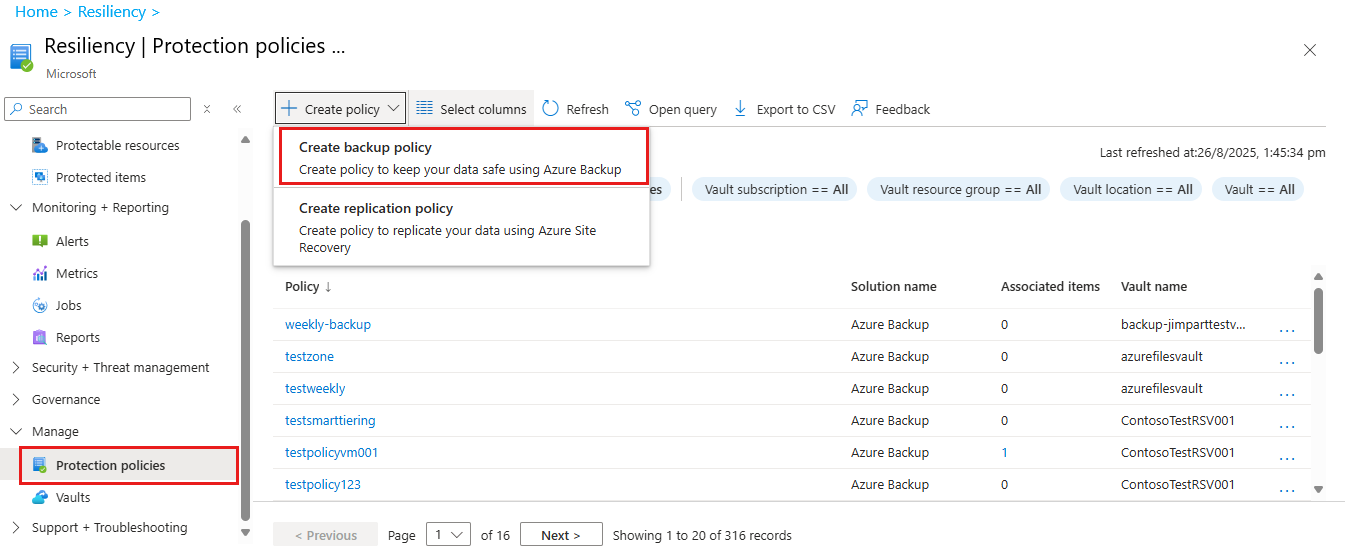
Task: Collapse the Monitoring + Reporting section
Action: coord(15,208)
